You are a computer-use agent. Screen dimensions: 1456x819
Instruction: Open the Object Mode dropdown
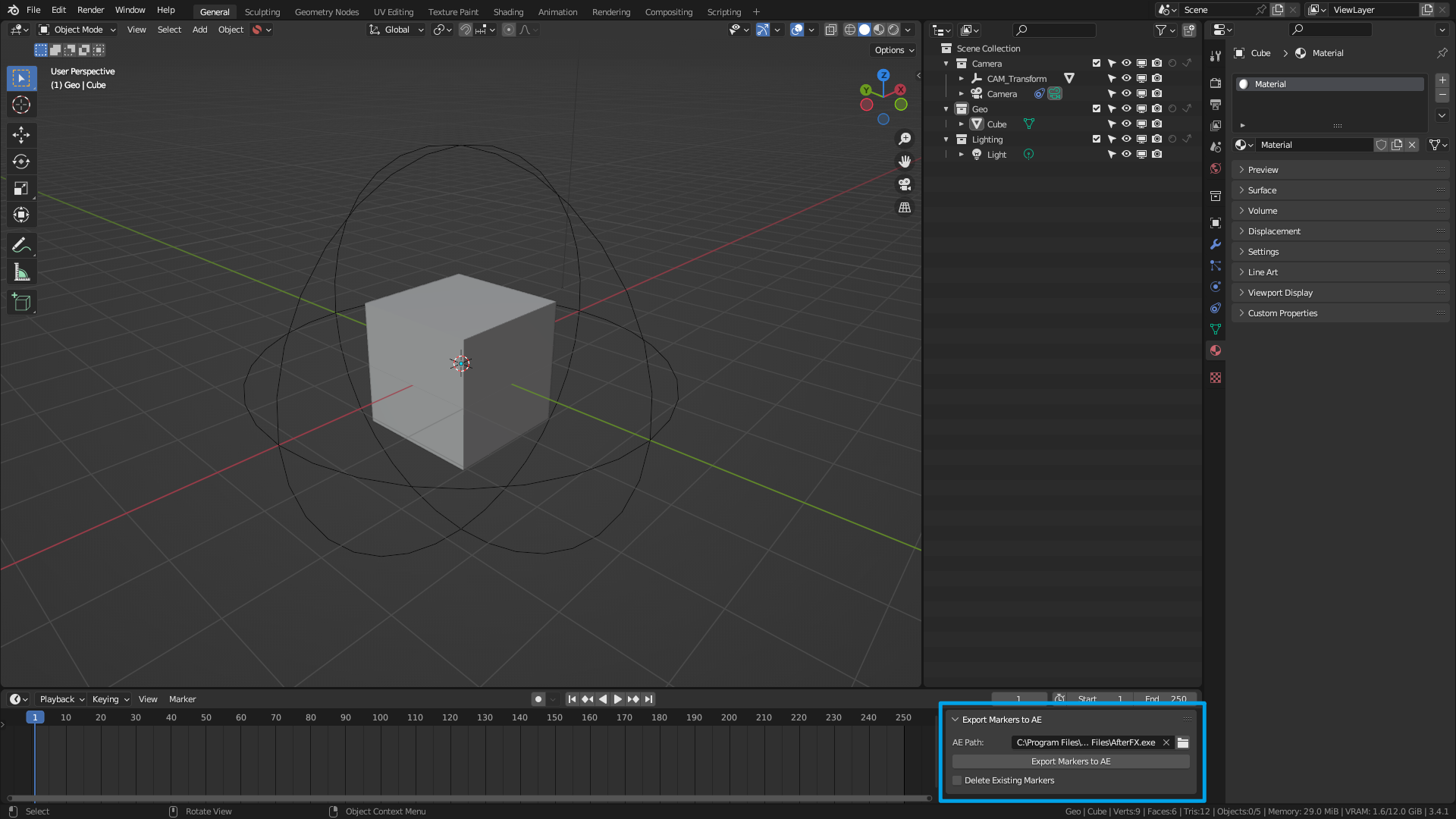coord(76,30)
